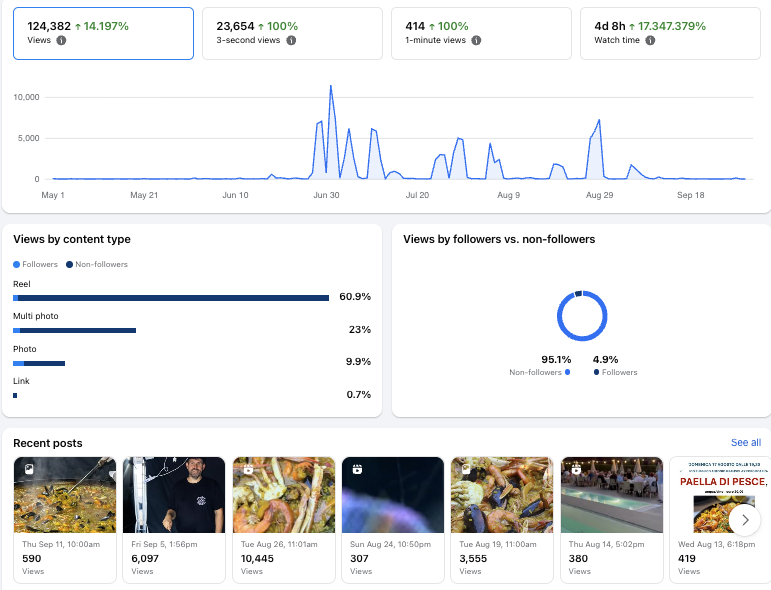Click the Followers legend dot in content type
771x590 pixels.
16,265
